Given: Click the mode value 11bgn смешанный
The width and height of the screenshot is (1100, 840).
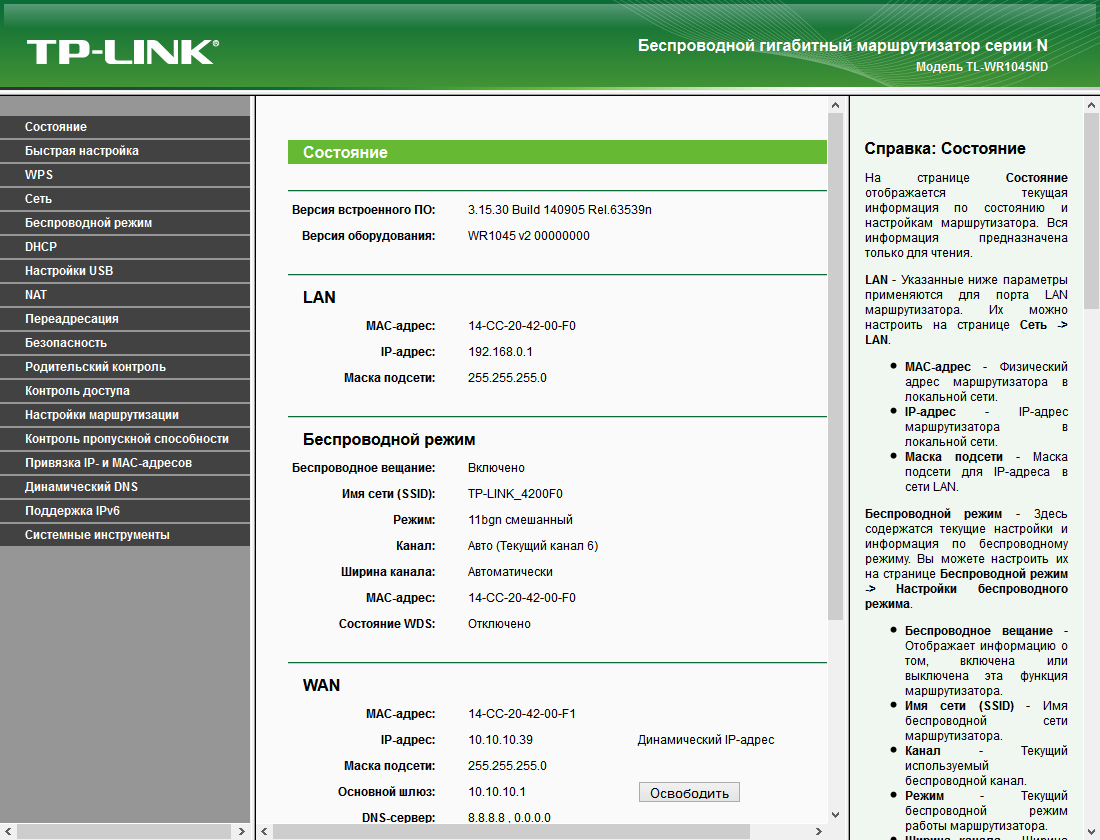Looking at the screenshot, I should (520, 520).
